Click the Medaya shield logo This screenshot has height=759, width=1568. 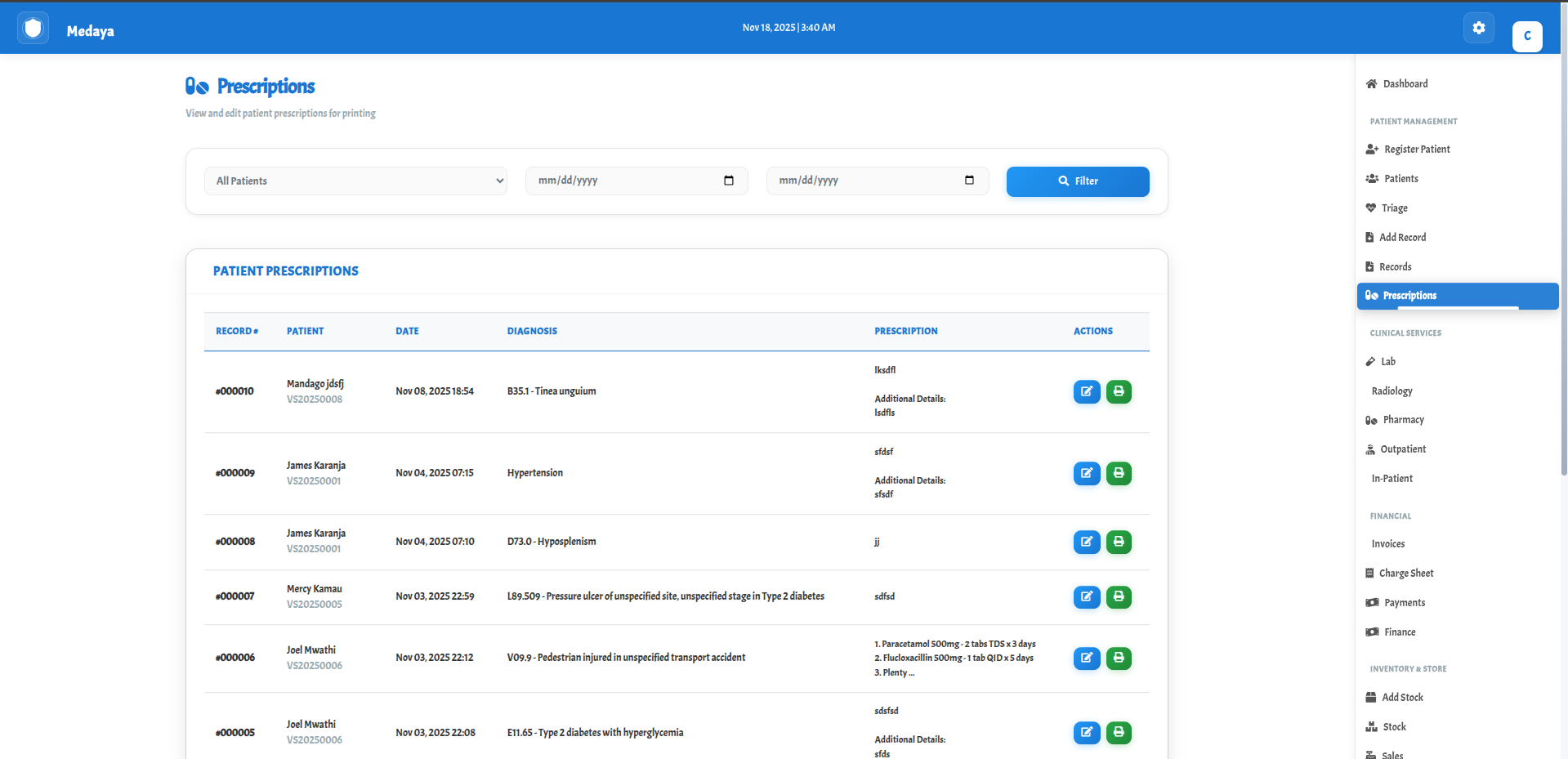pyautogui.click(x=33, y=29)
